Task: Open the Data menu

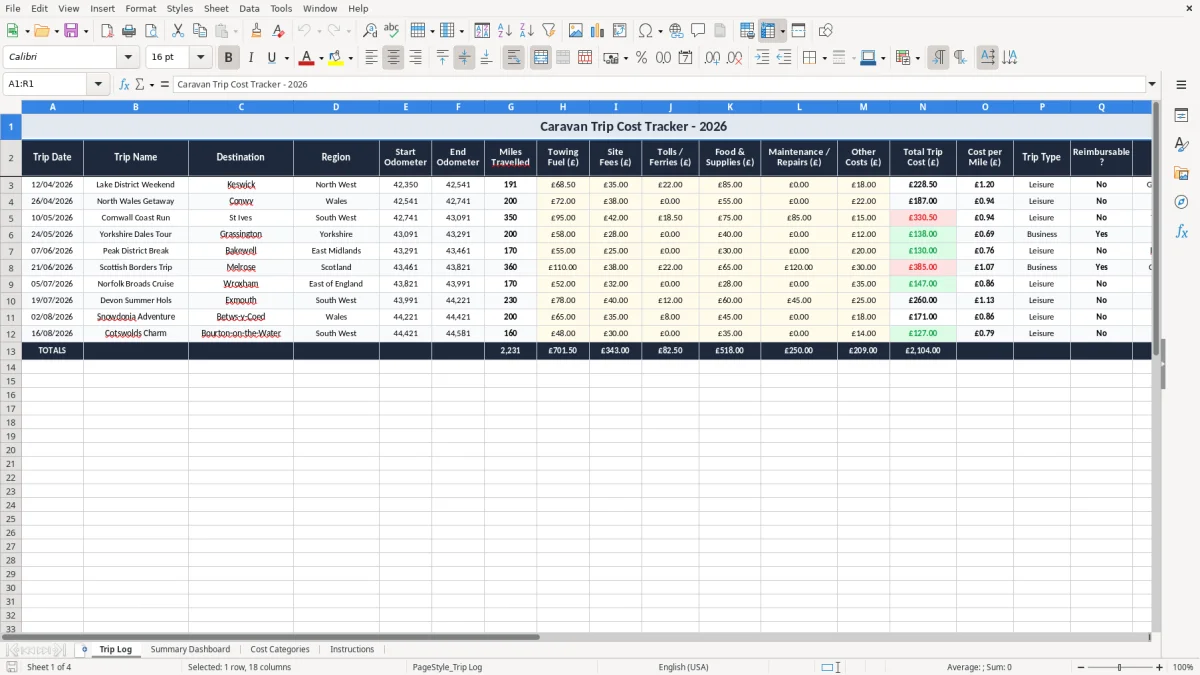Action: [x=249, y=8]
